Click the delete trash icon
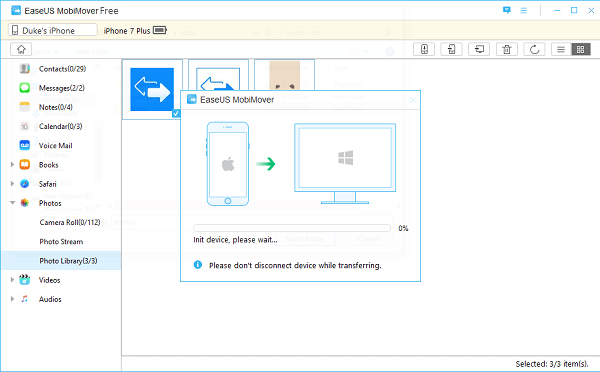The width and height of the screenshot is (600, 372). point(507,49)
